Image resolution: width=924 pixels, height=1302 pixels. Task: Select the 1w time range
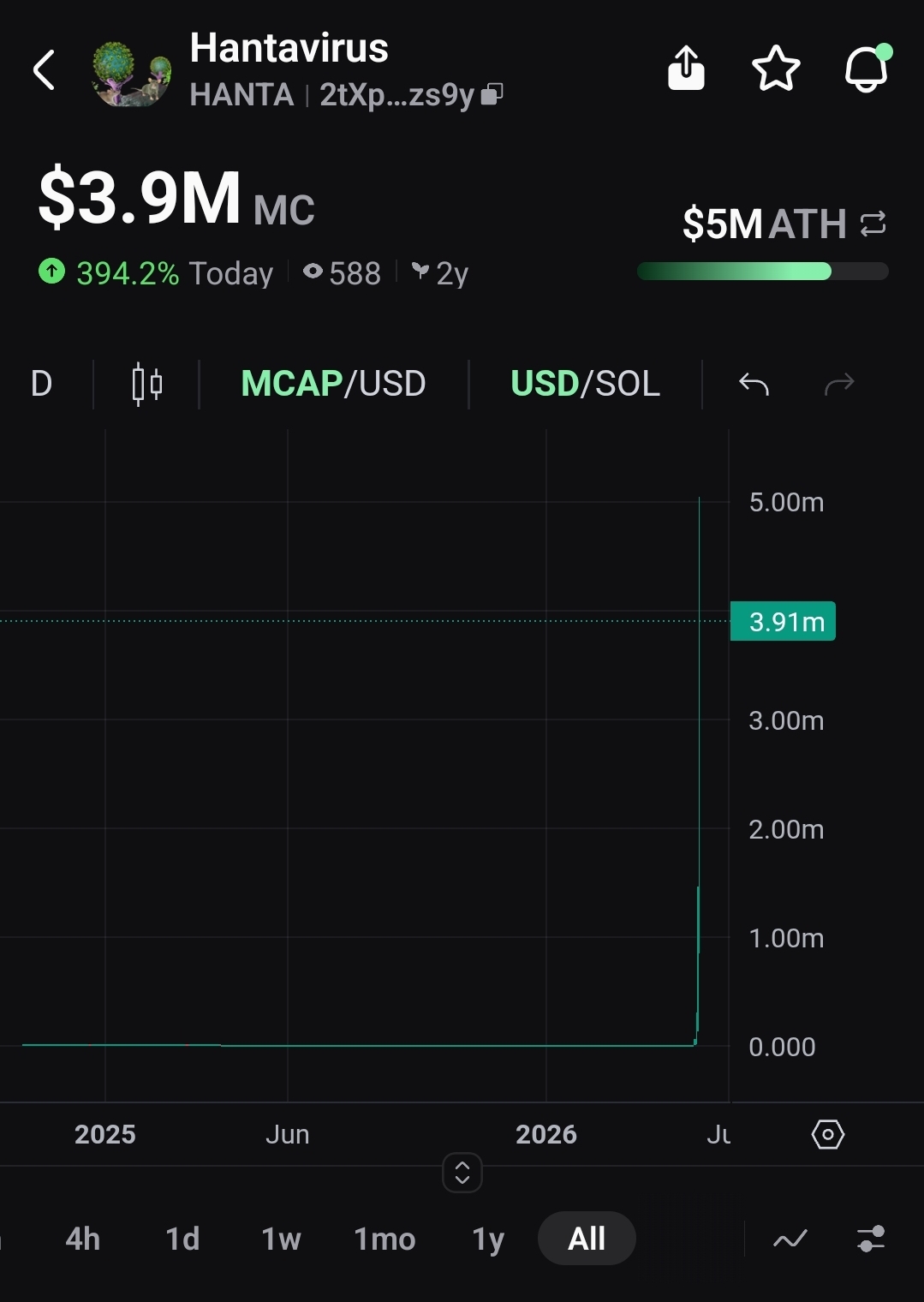point(281,1239)
